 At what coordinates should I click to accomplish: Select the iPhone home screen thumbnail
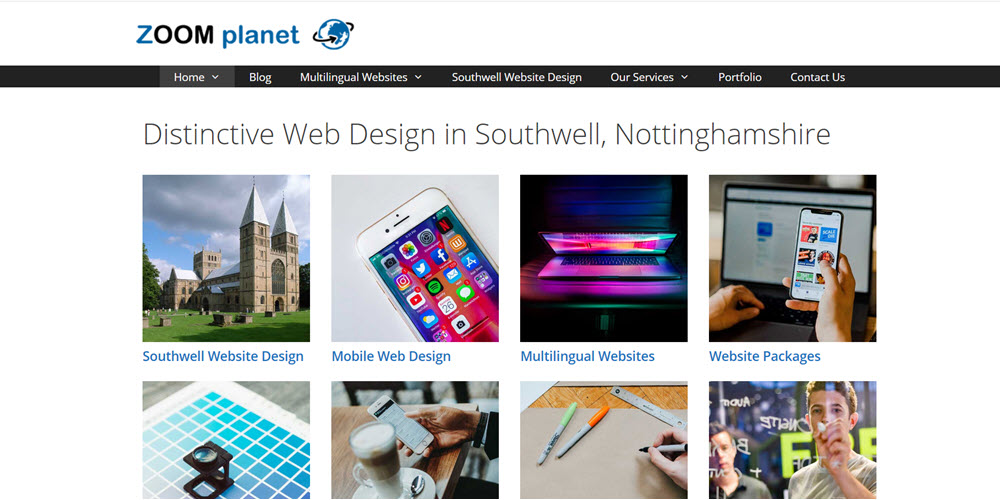(x=415, y=258)
